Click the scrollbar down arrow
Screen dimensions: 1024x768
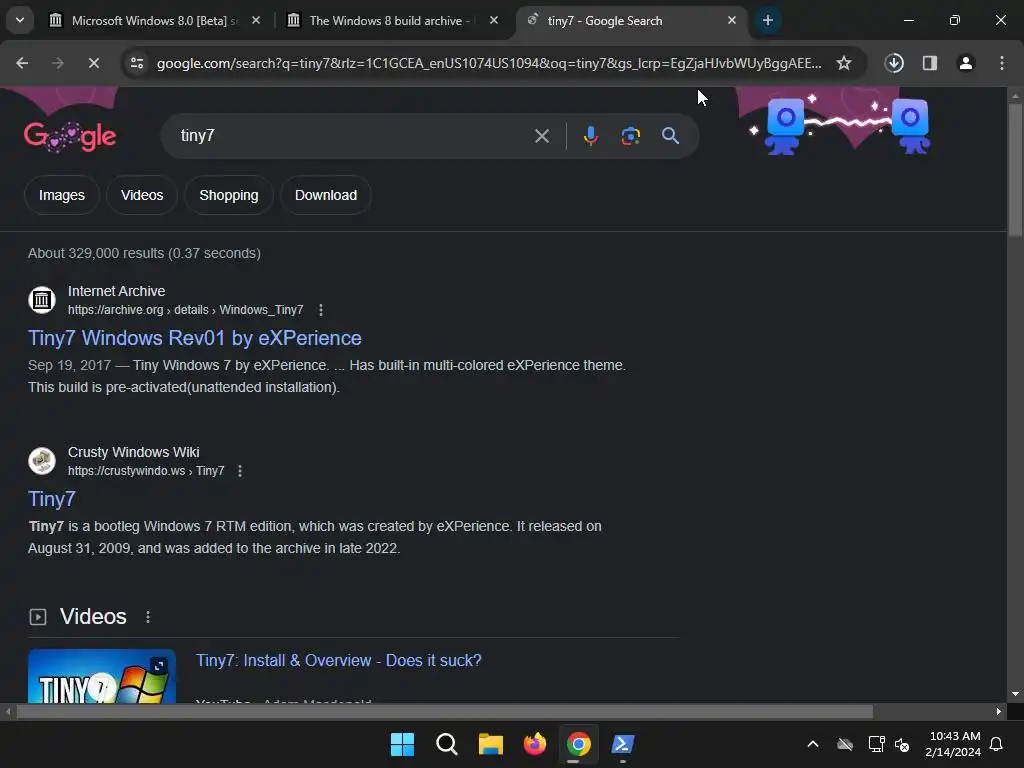coord(1015,694)
